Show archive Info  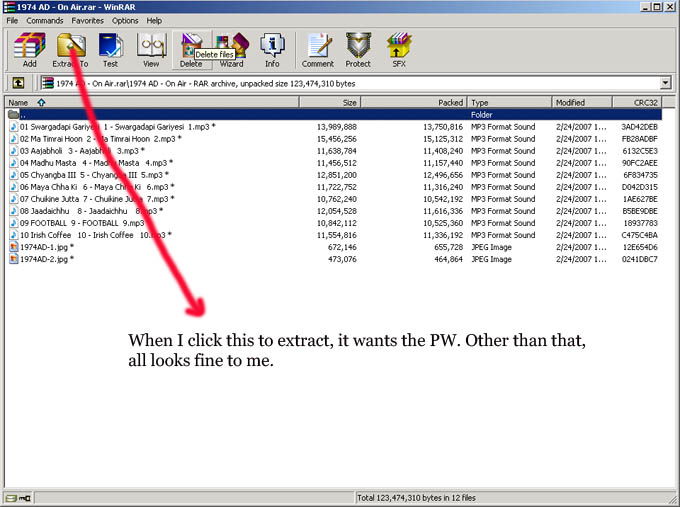pyautogui.click(x=271, y=49)
